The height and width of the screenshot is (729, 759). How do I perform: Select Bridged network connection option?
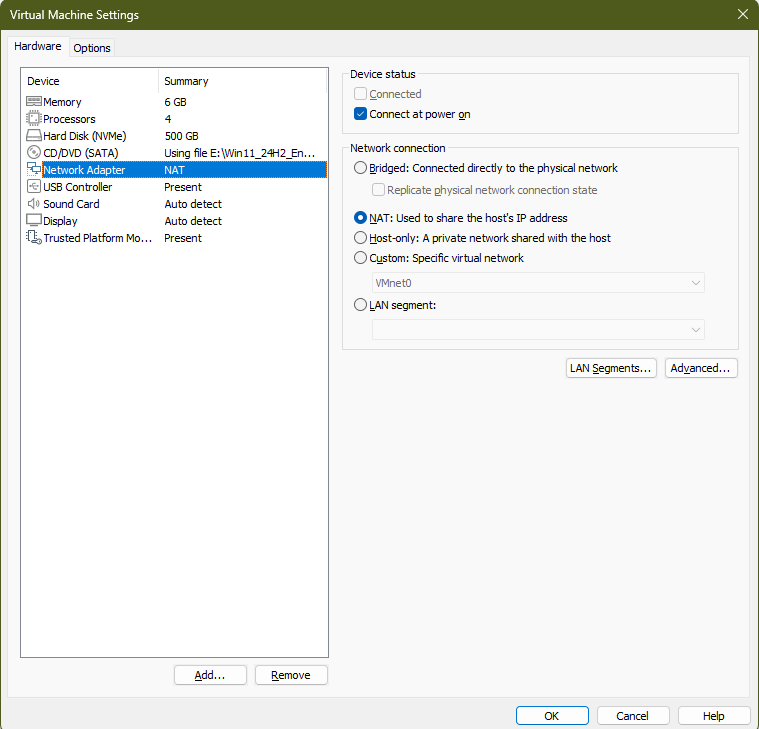361,168
